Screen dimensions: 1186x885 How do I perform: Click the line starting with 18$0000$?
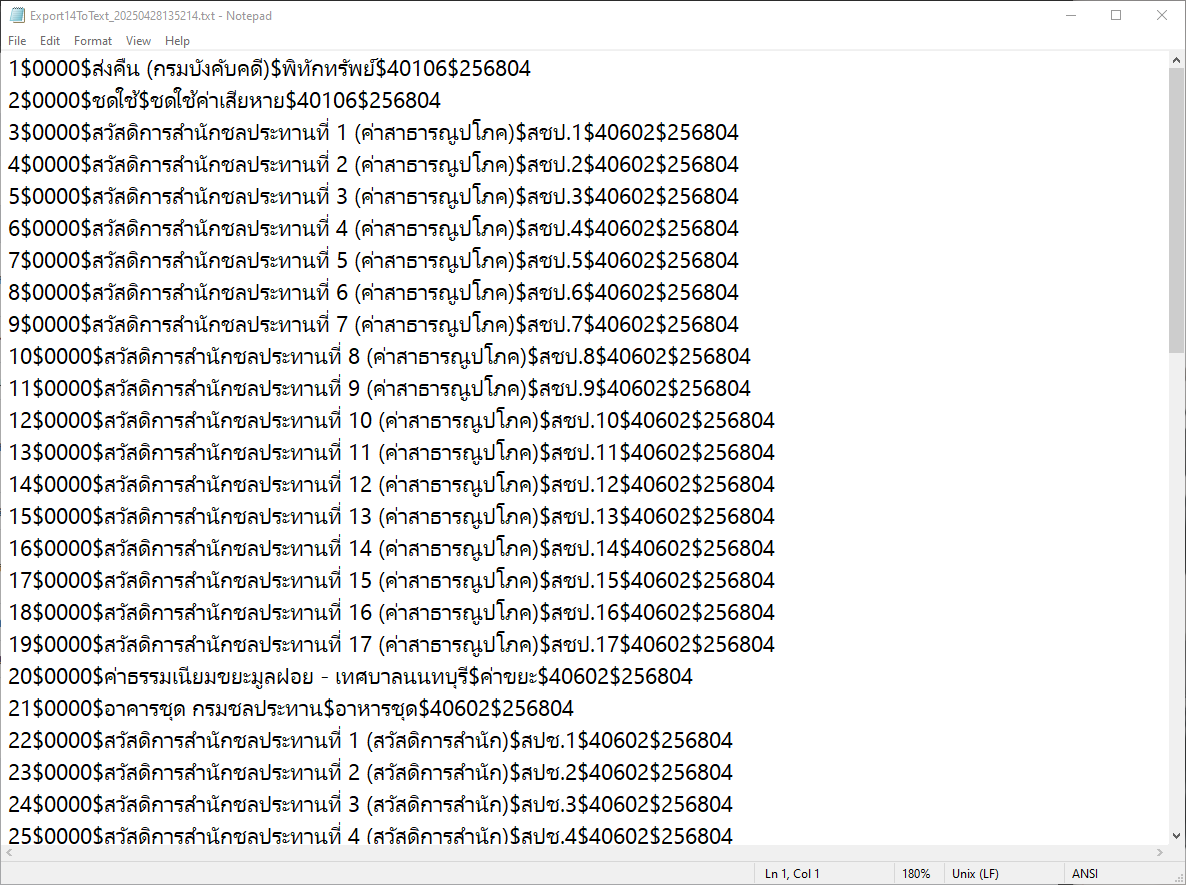pyautogui.click(x=391, y=612)
